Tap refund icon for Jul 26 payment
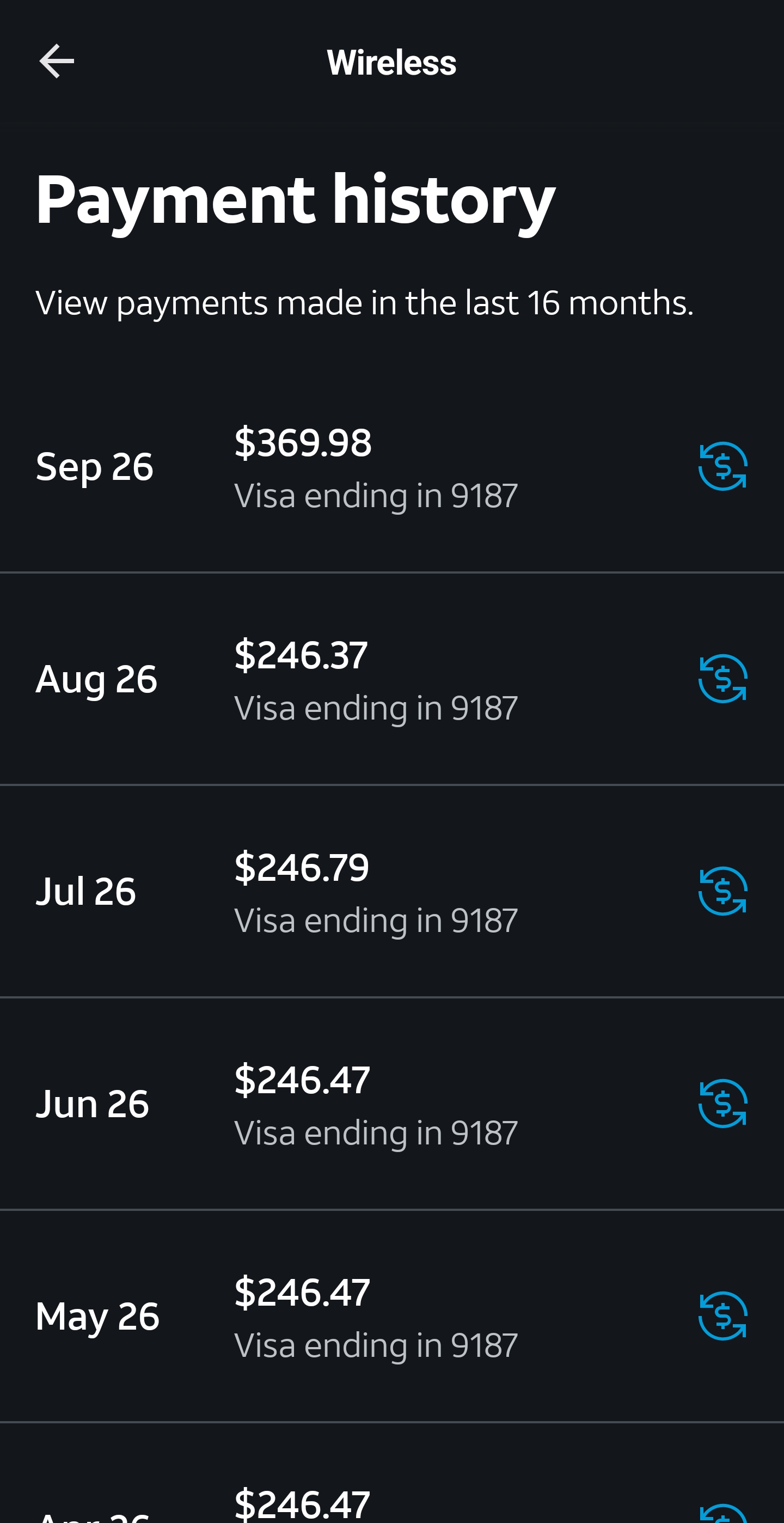The height and width of the screenshot is (1523, 784). (722, 891)
